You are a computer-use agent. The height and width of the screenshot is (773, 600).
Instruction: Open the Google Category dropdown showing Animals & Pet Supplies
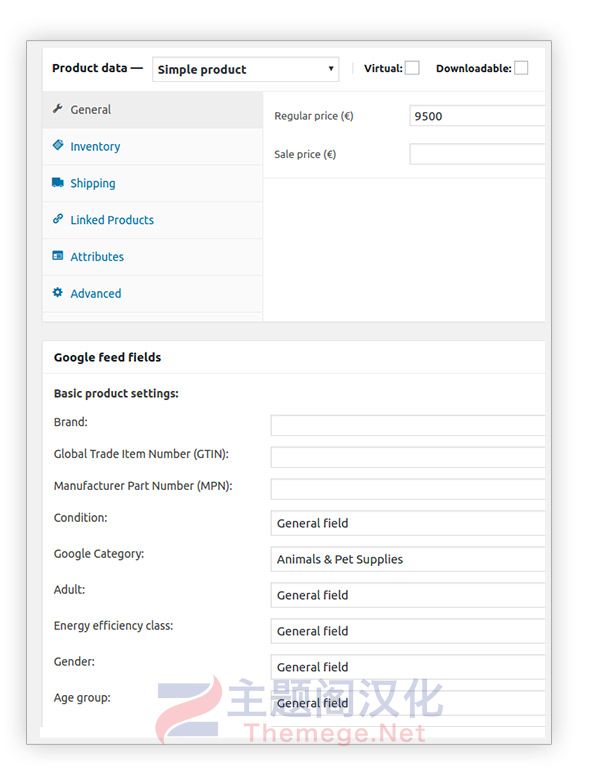[408, 559]
